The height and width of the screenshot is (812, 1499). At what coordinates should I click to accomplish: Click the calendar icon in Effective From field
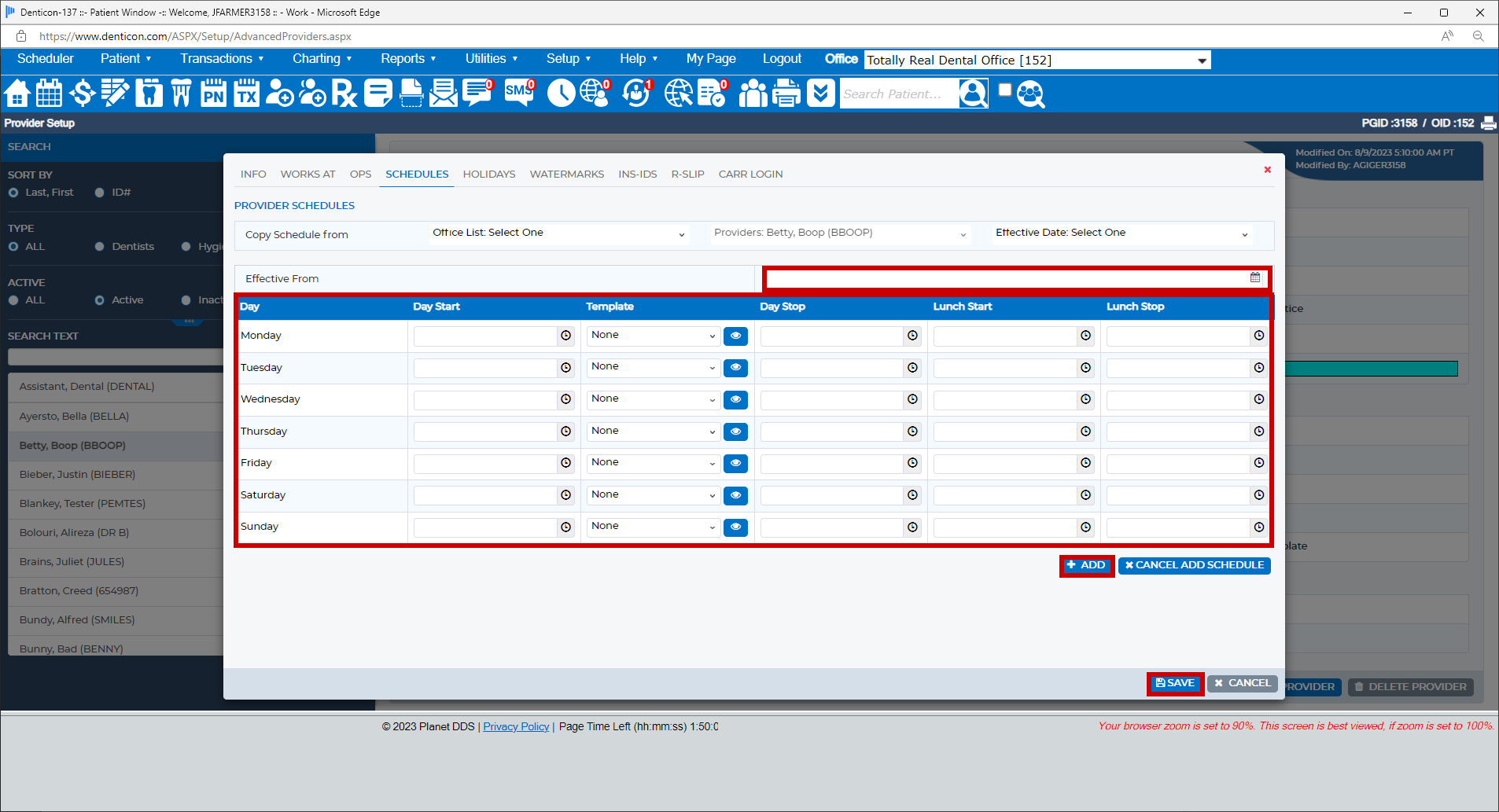(x=1254, y=277)
